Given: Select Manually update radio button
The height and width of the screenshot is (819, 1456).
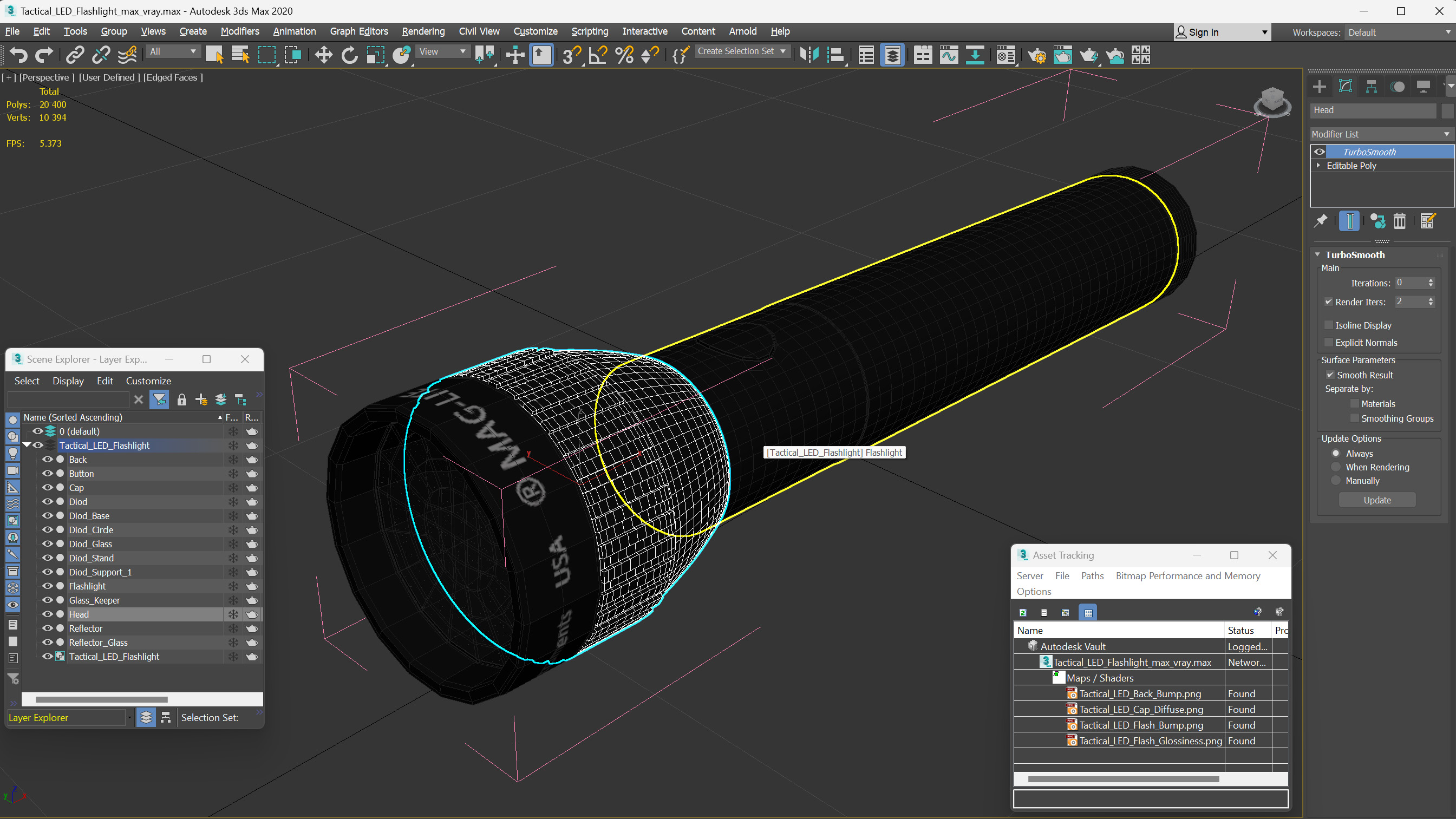Looking at the screenshot, I should [x=1336, y=481].
